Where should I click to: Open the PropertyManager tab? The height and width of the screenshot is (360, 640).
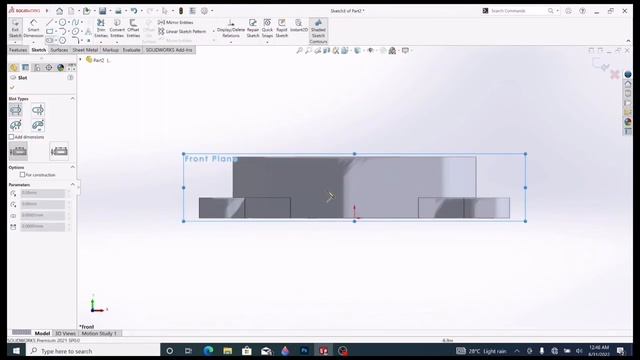tap(25, 67)
